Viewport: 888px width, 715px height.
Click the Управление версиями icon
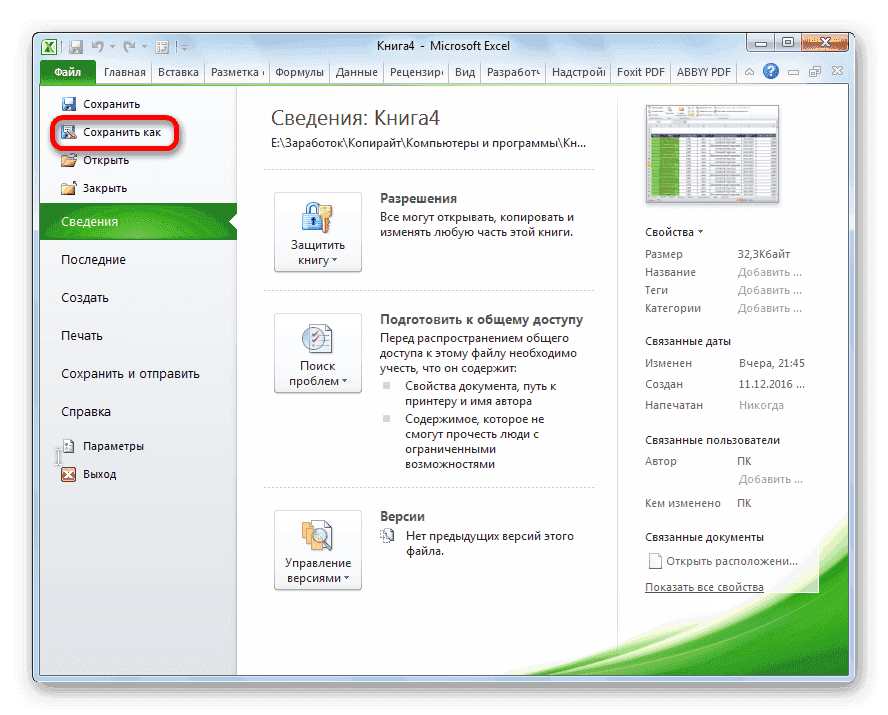317,537
